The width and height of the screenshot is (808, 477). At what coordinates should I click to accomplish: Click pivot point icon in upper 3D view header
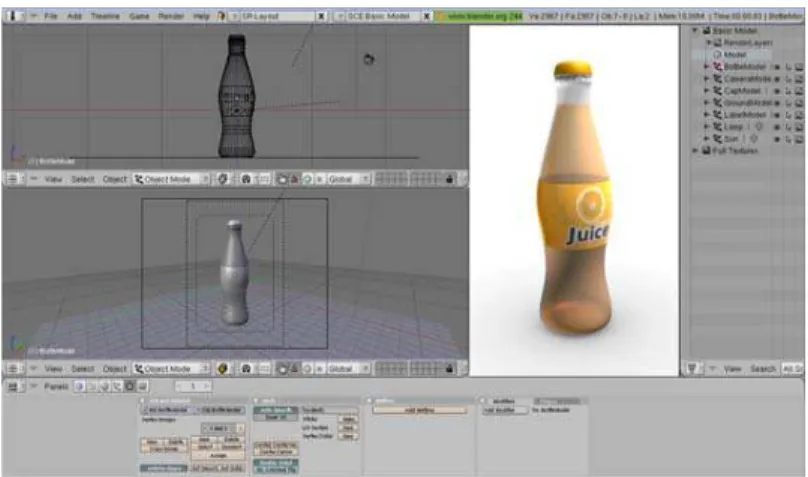coord(246,179)
